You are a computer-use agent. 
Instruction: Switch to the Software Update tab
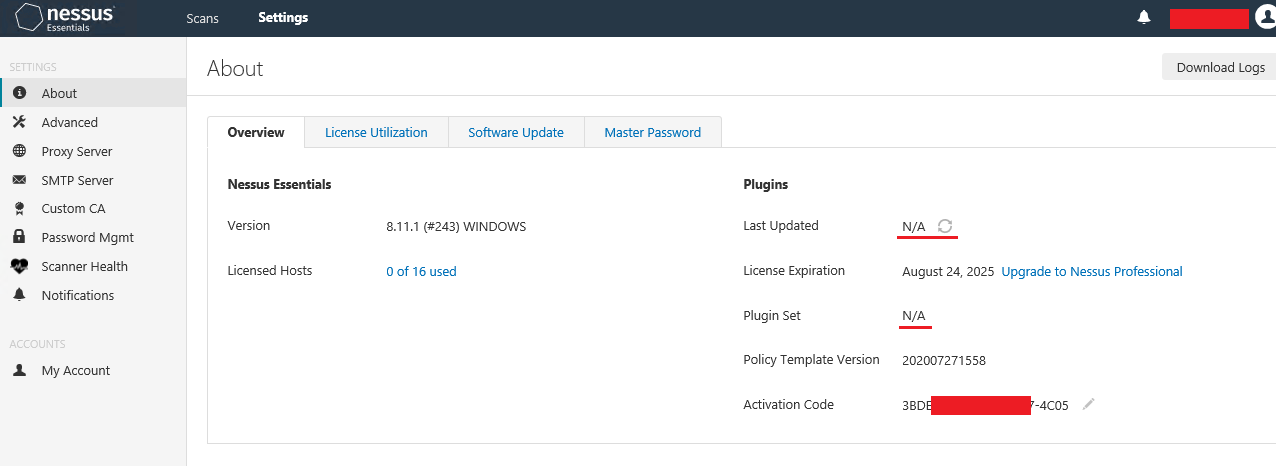pyautogui.click(x=516, y=132)
